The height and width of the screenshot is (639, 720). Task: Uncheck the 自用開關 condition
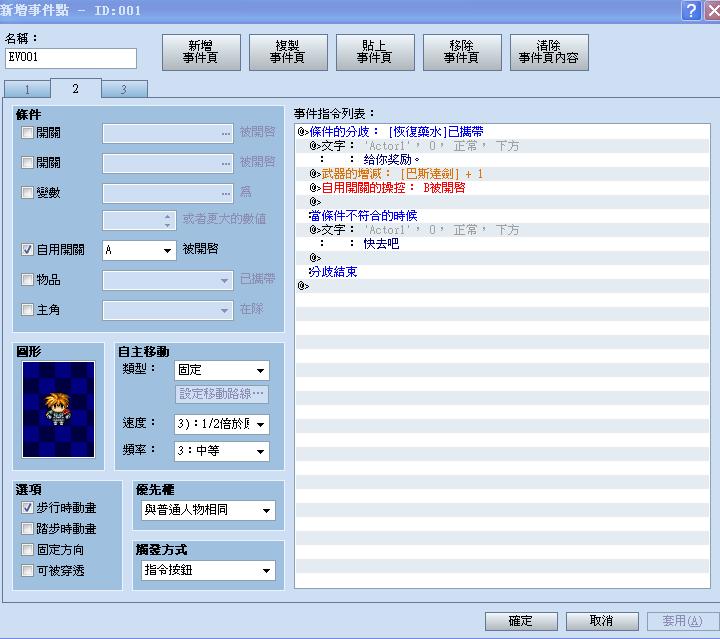(x=28, y=249)
